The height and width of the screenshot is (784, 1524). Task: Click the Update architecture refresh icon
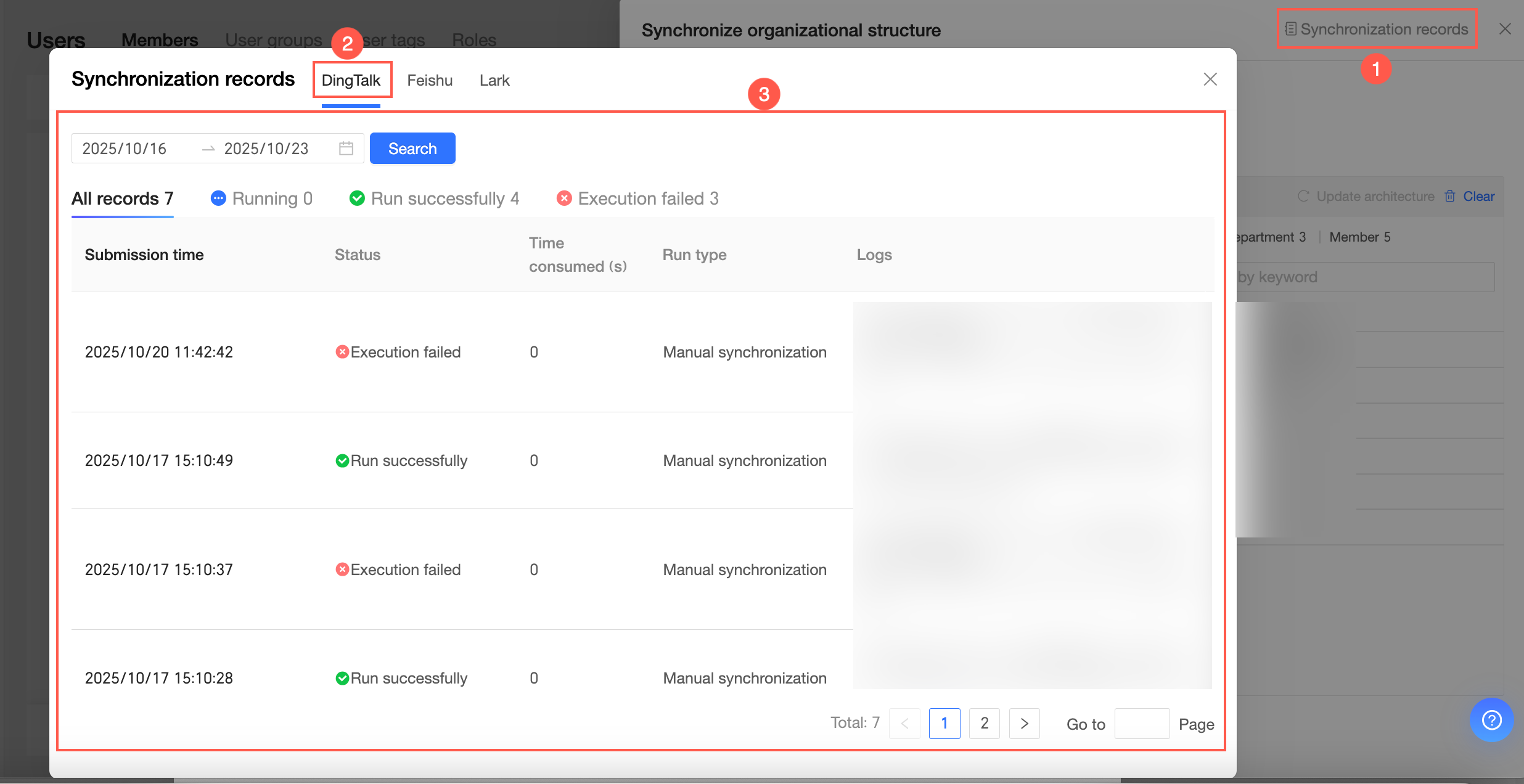pyautogui.click(x=1303, y=196)
